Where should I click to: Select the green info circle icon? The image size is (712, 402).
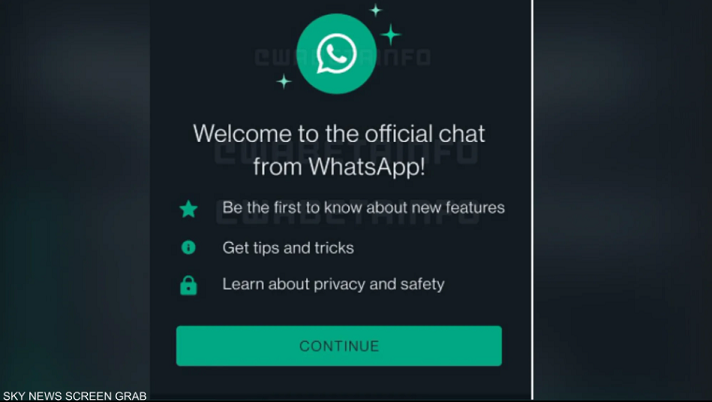coord(188,248)
